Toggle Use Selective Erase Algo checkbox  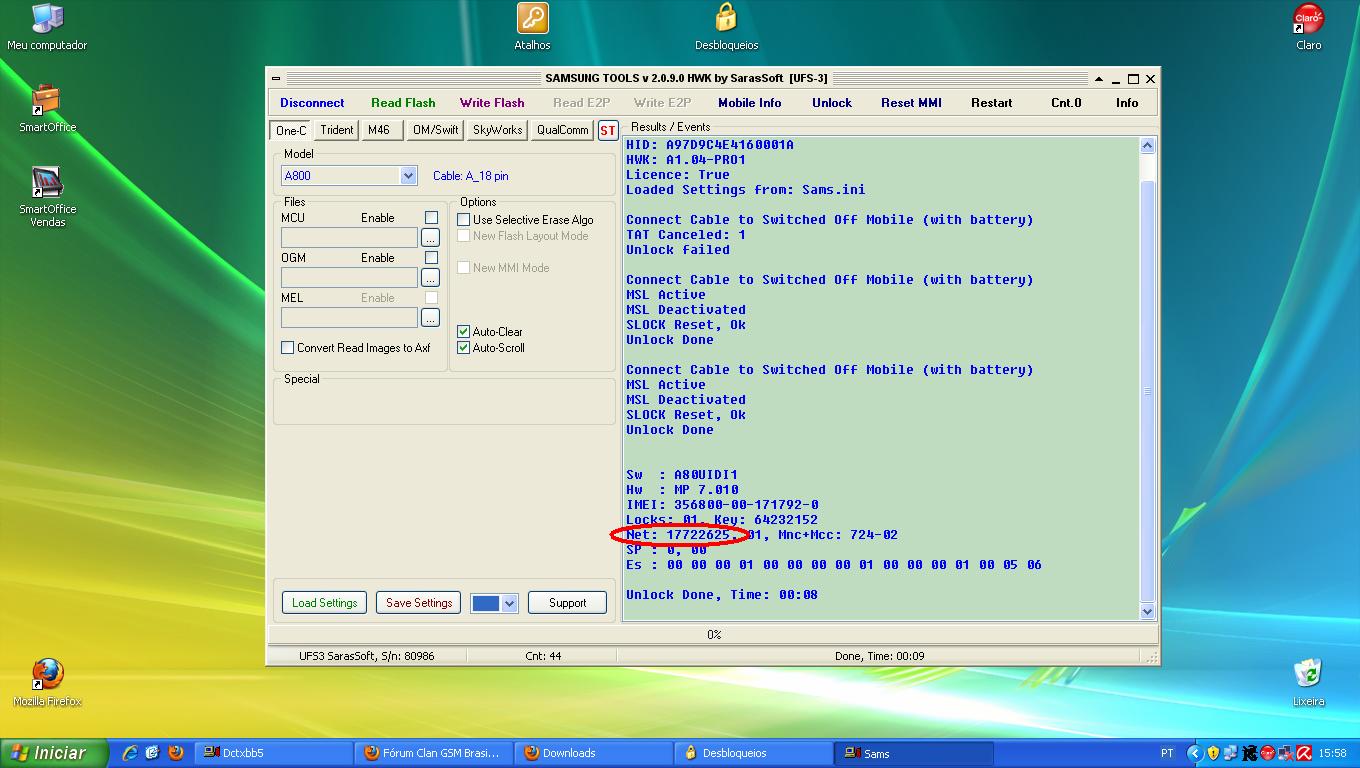point(464,220)
